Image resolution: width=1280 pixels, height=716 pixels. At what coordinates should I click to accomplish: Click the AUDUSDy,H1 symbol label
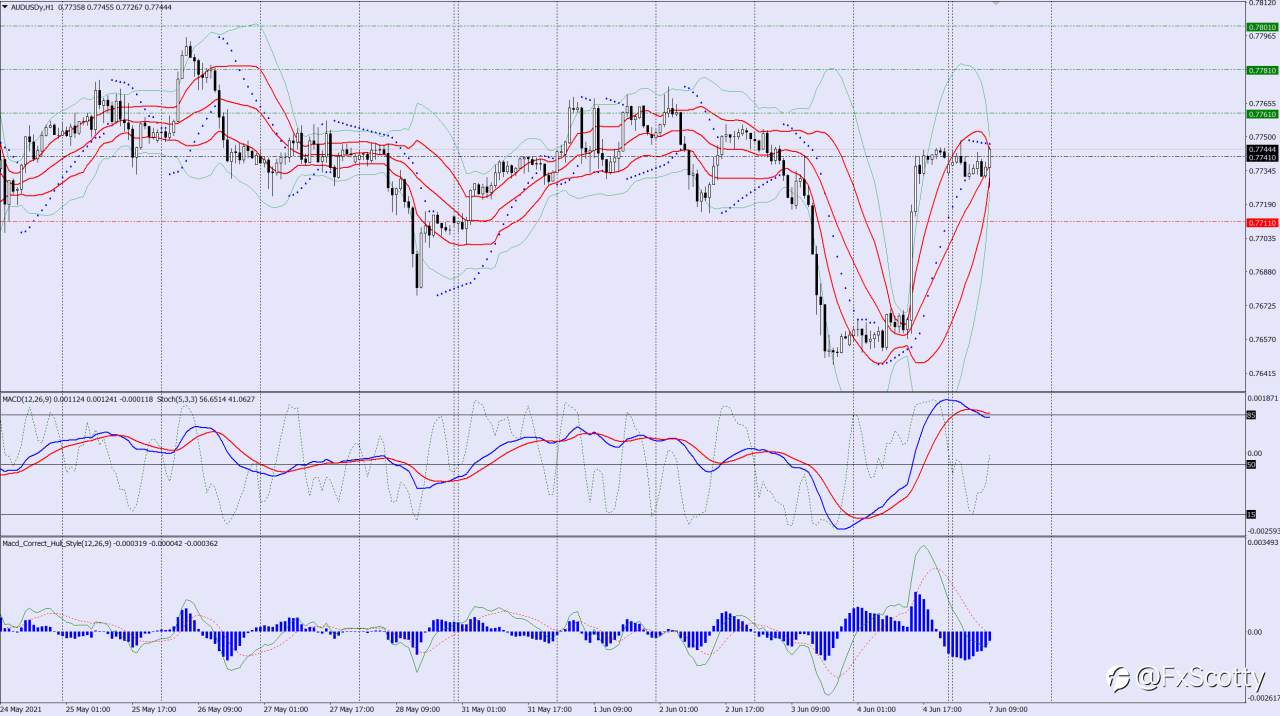coord(34,7)
